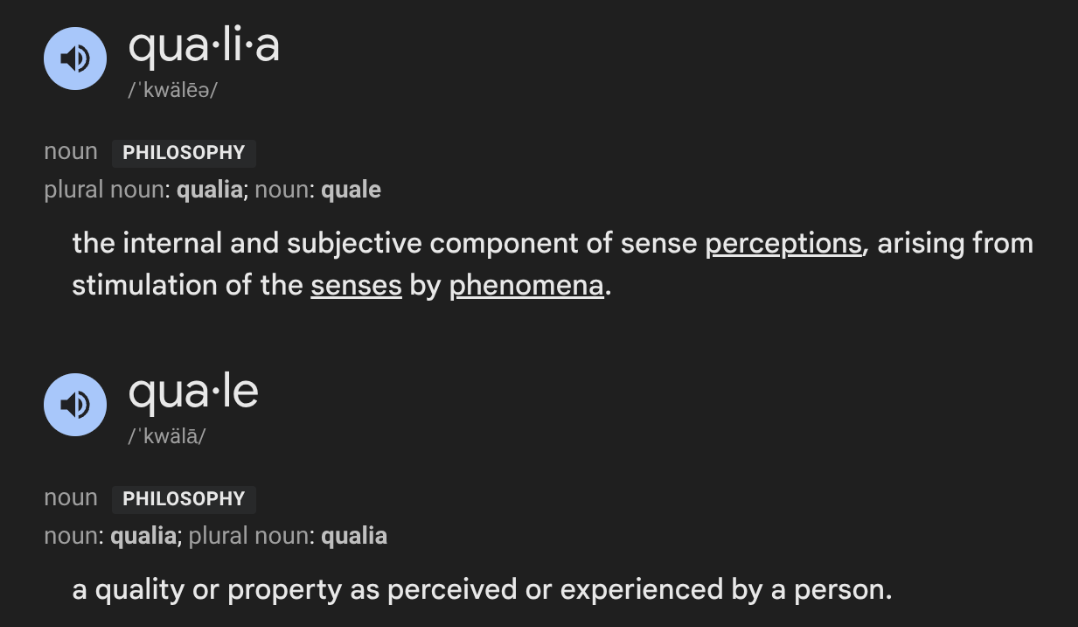
Task: Click bold 'qualia' after 'plural noun:' under qua·le
Action: coord(354,536)
